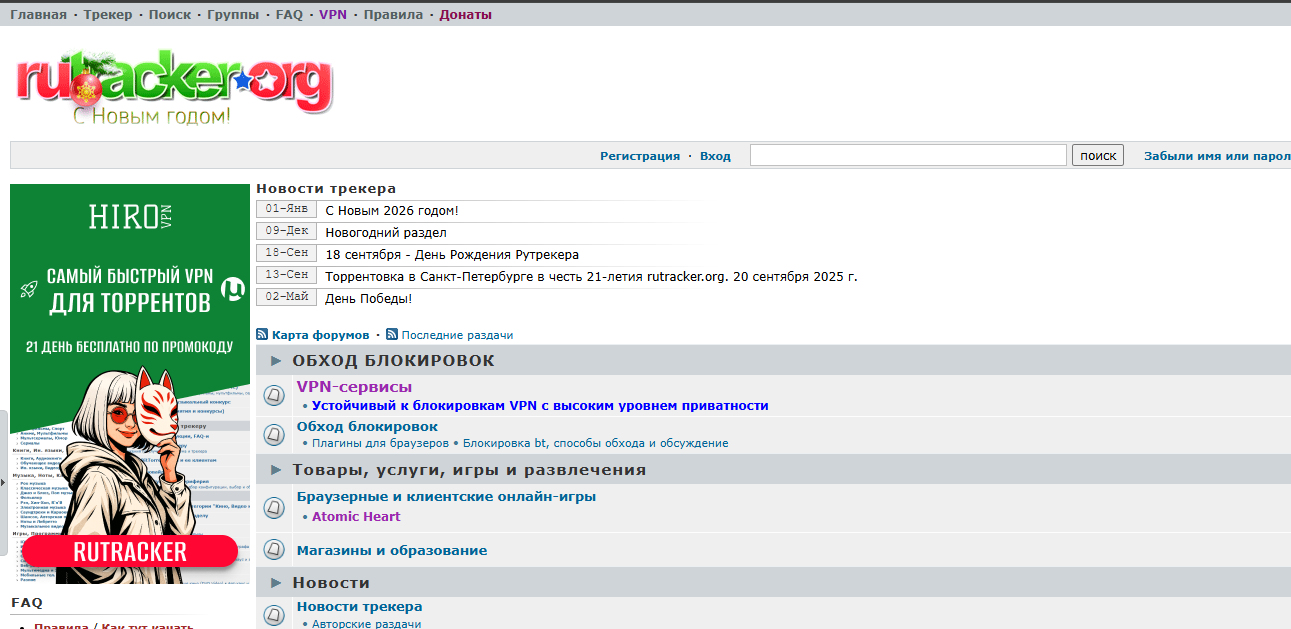This screenshot has width=1291, height=629.
Task: Click the RSS icon beside Последние раздачи
Action: pyautogui.click(x=392, y=335)
